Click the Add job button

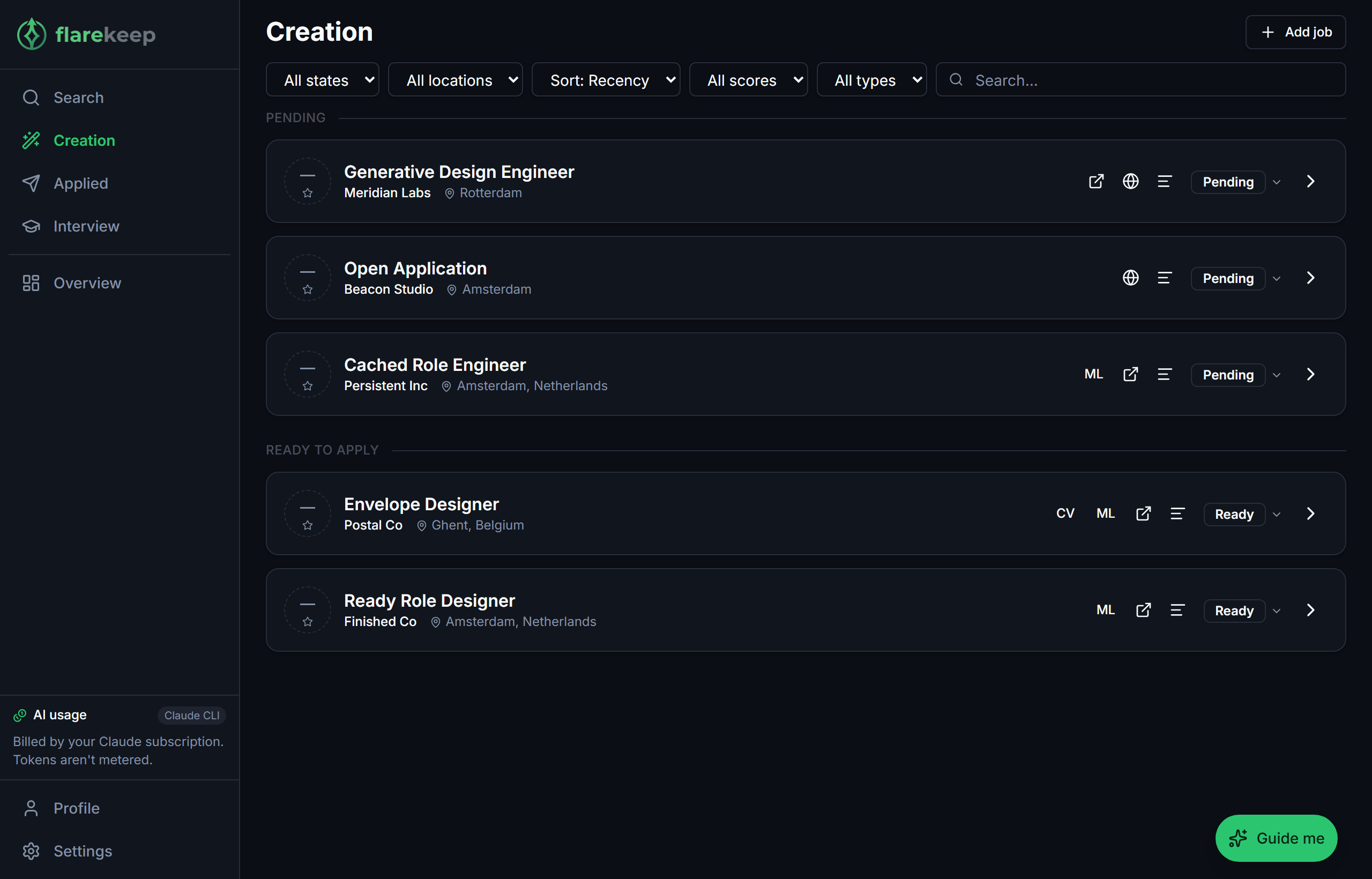click(x=1295, y=32)
